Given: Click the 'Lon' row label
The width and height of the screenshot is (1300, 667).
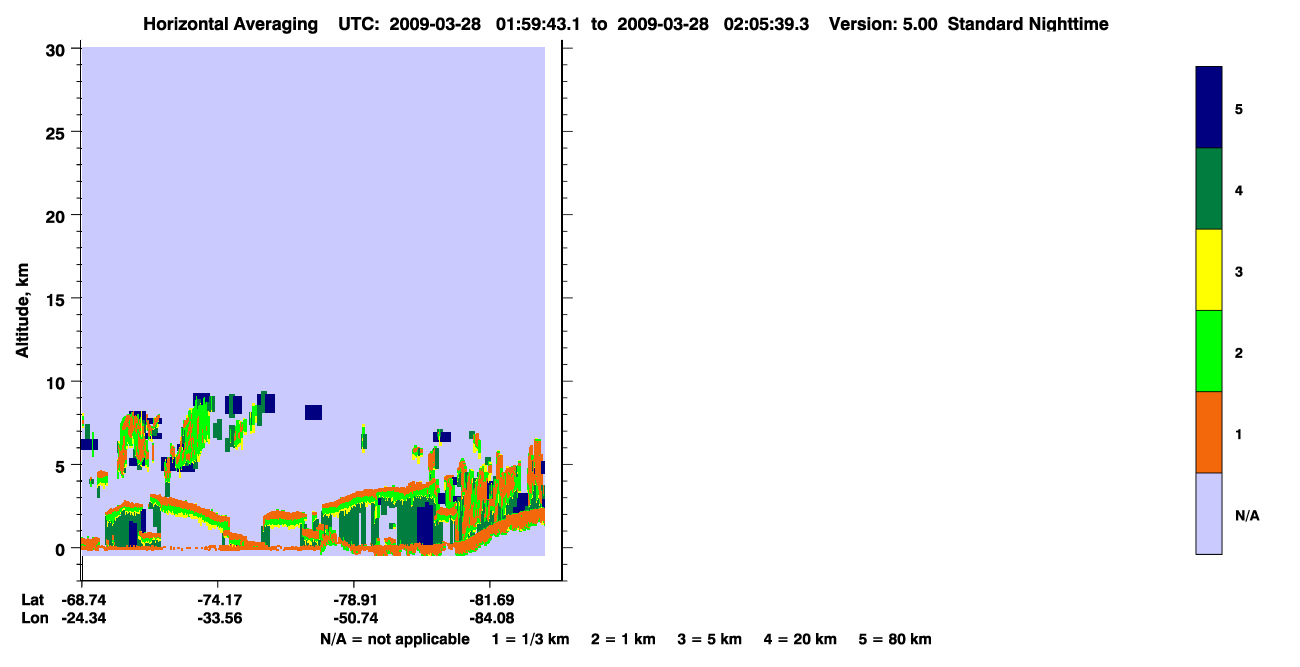Looking at the screenshot, I should tap(34, 618).
